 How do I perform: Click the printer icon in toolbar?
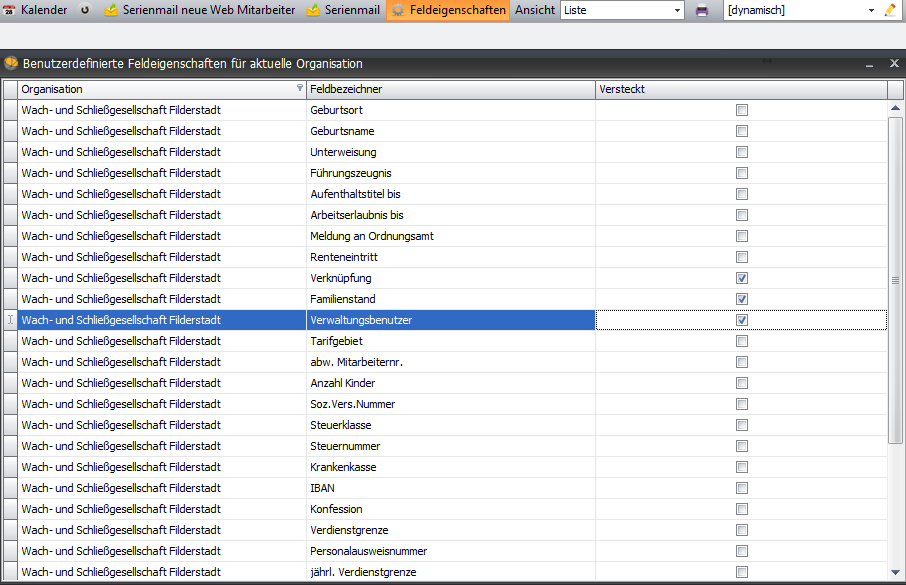pyautogui.click(x=702, y=10)
